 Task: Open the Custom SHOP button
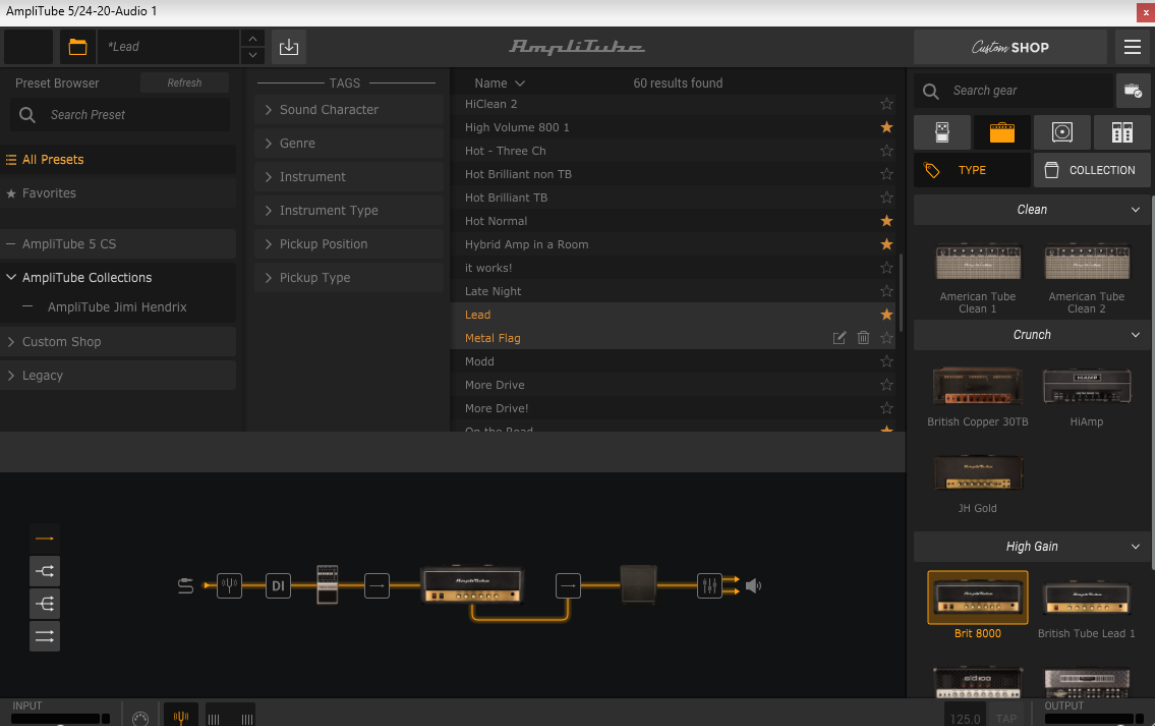click(x=1010, y=47)
